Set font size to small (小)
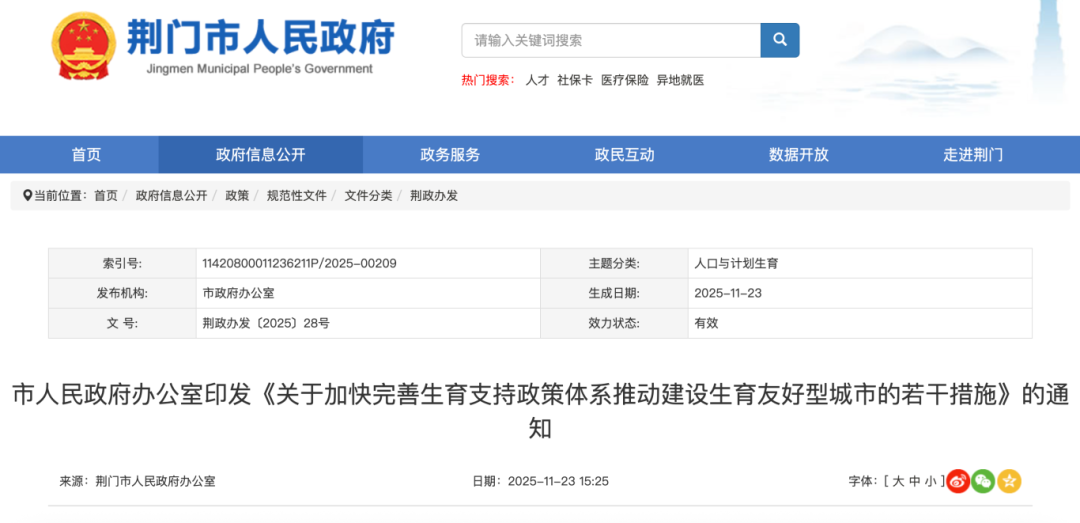Viewport: 1080px width, 523px height. click(x=930, y=481)
